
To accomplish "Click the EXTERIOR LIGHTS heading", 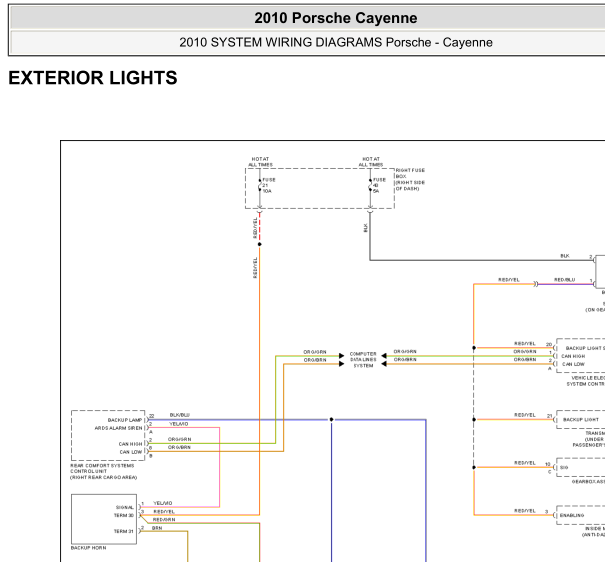I will pos(93,78).
